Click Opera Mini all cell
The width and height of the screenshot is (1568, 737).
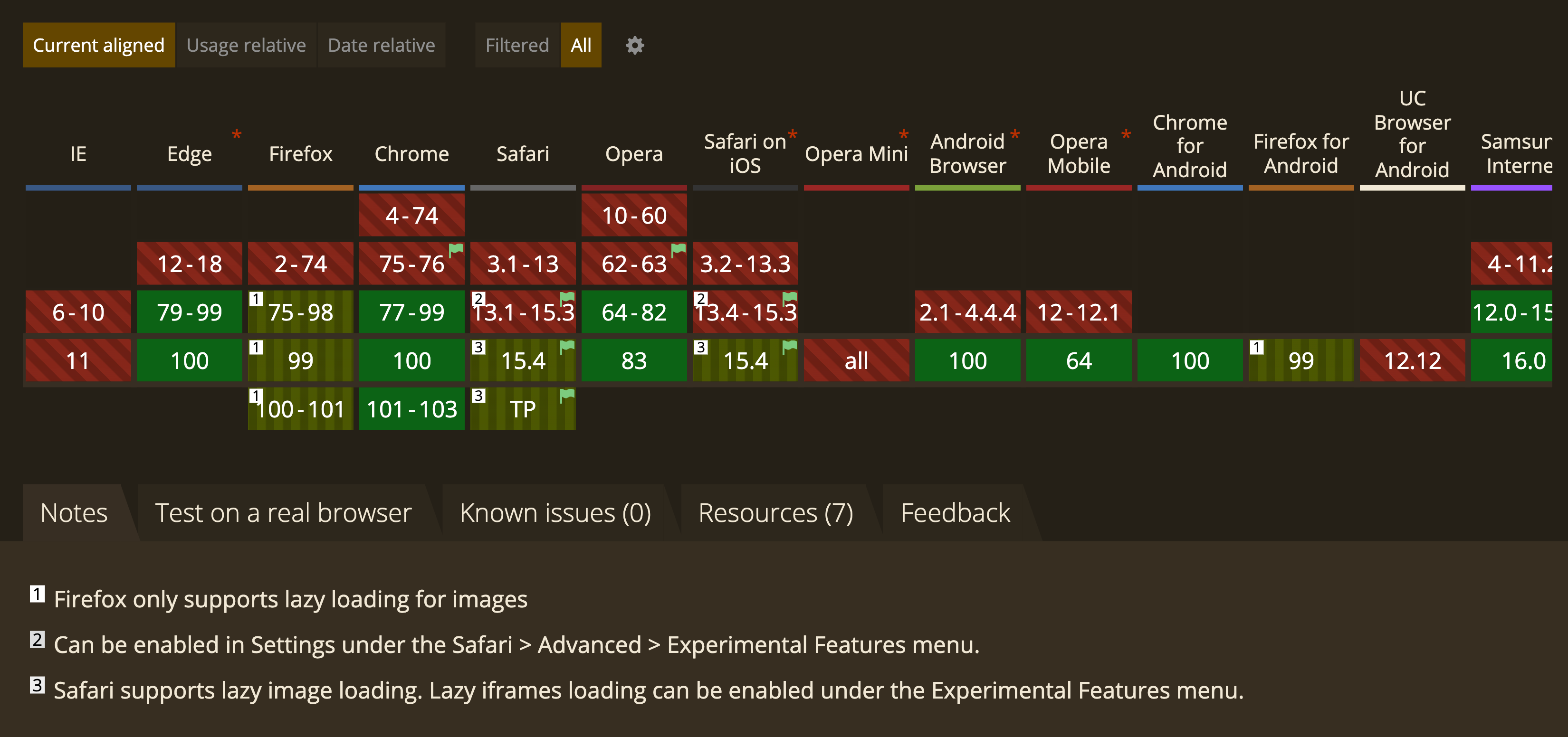(856, 360)
